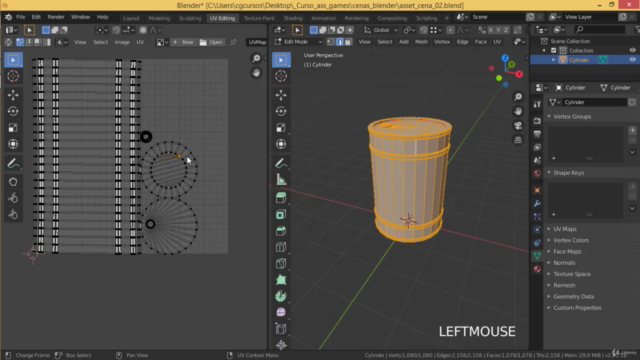Viewport: 640px width, 360px height.
Task: Toggle UV sync selection button
Action: 8,42
